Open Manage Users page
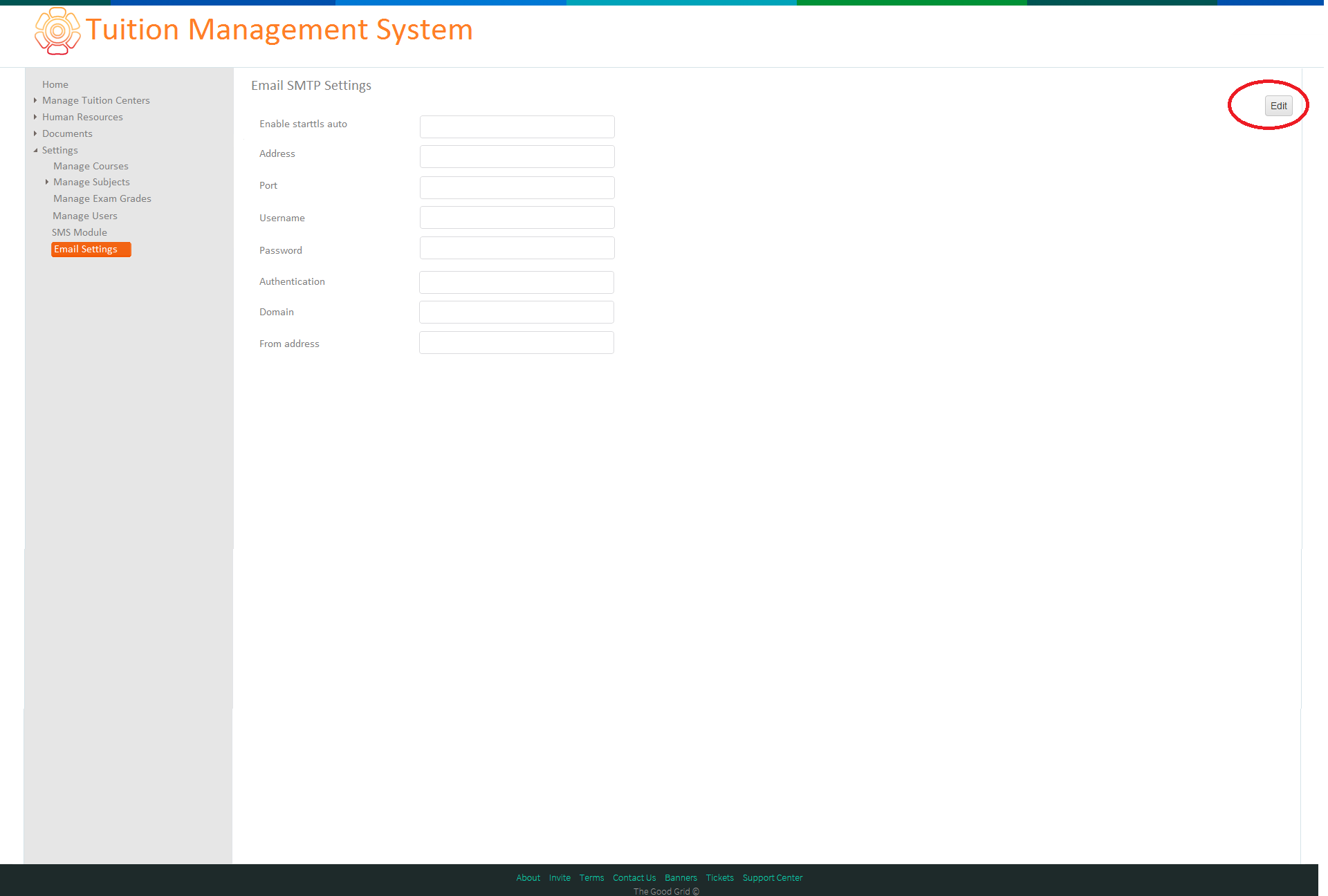The image size is (1328, 896). pos(85,216)
